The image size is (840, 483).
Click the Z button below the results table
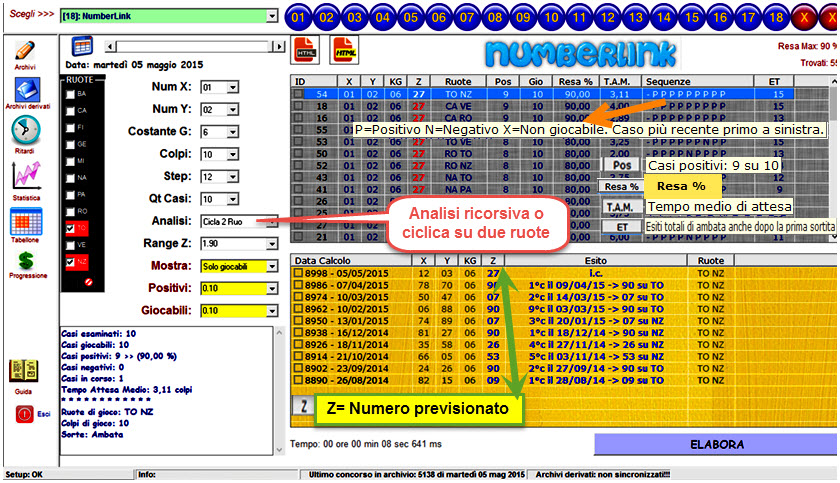[x=303, y=405]
